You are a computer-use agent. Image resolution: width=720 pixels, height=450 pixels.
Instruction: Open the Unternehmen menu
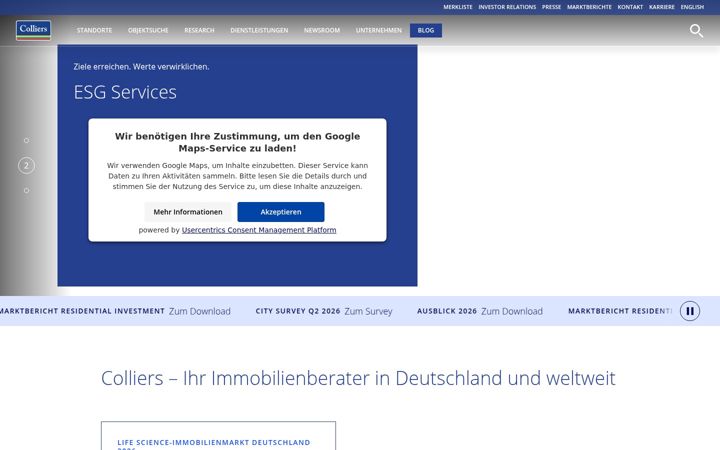pos(379,30)
